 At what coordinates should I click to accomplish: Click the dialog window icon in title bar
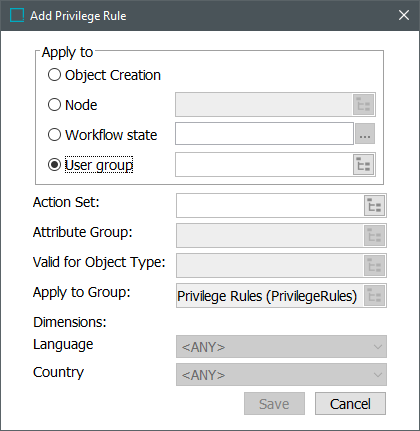pyautogui.click(x=17, y=15)
